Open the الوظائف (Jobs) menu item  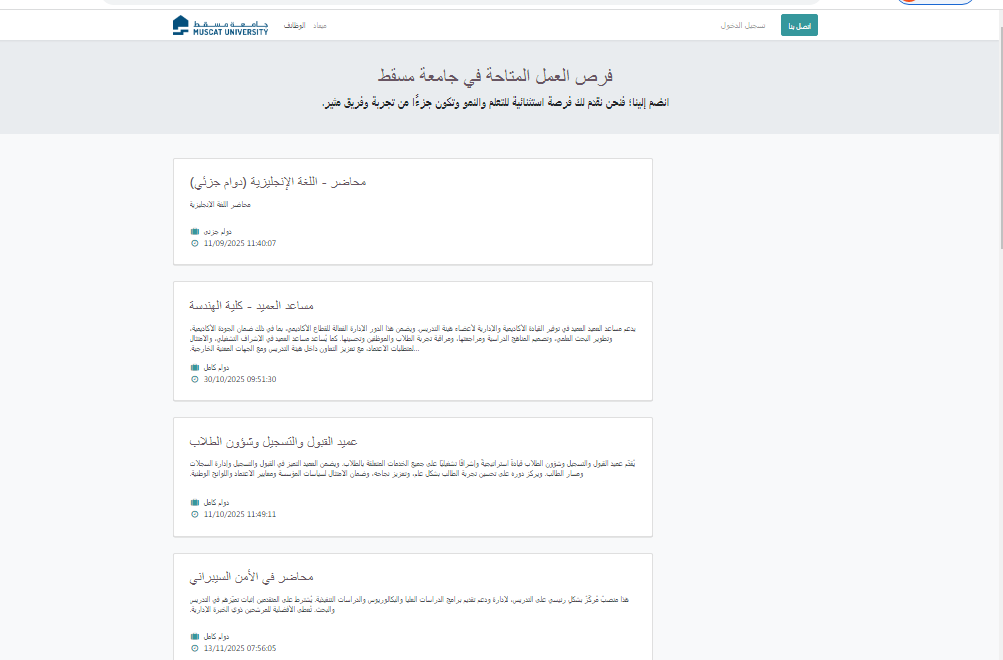(x=295, y=24)
